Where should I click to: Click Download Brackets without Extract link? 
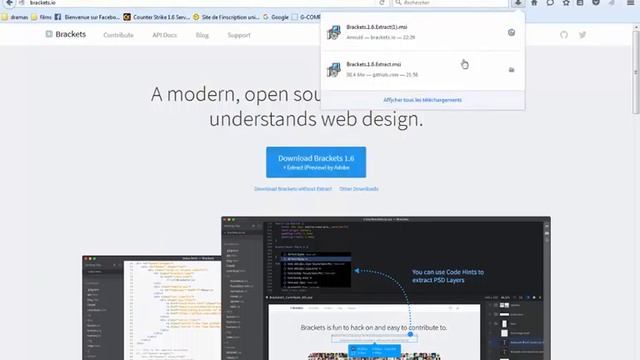(293, 189)
